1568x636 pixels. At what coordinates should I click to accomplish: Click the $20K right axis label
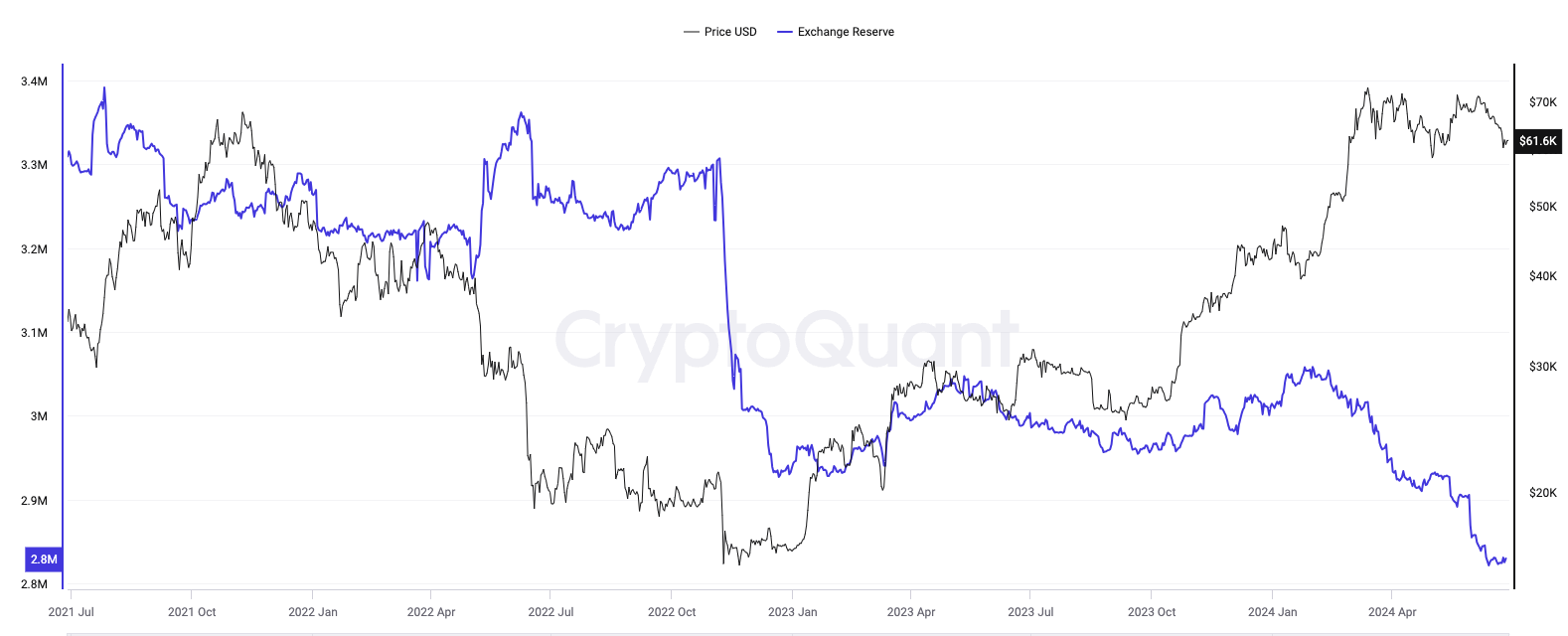pyautogui.click(x=1543, y=493)
